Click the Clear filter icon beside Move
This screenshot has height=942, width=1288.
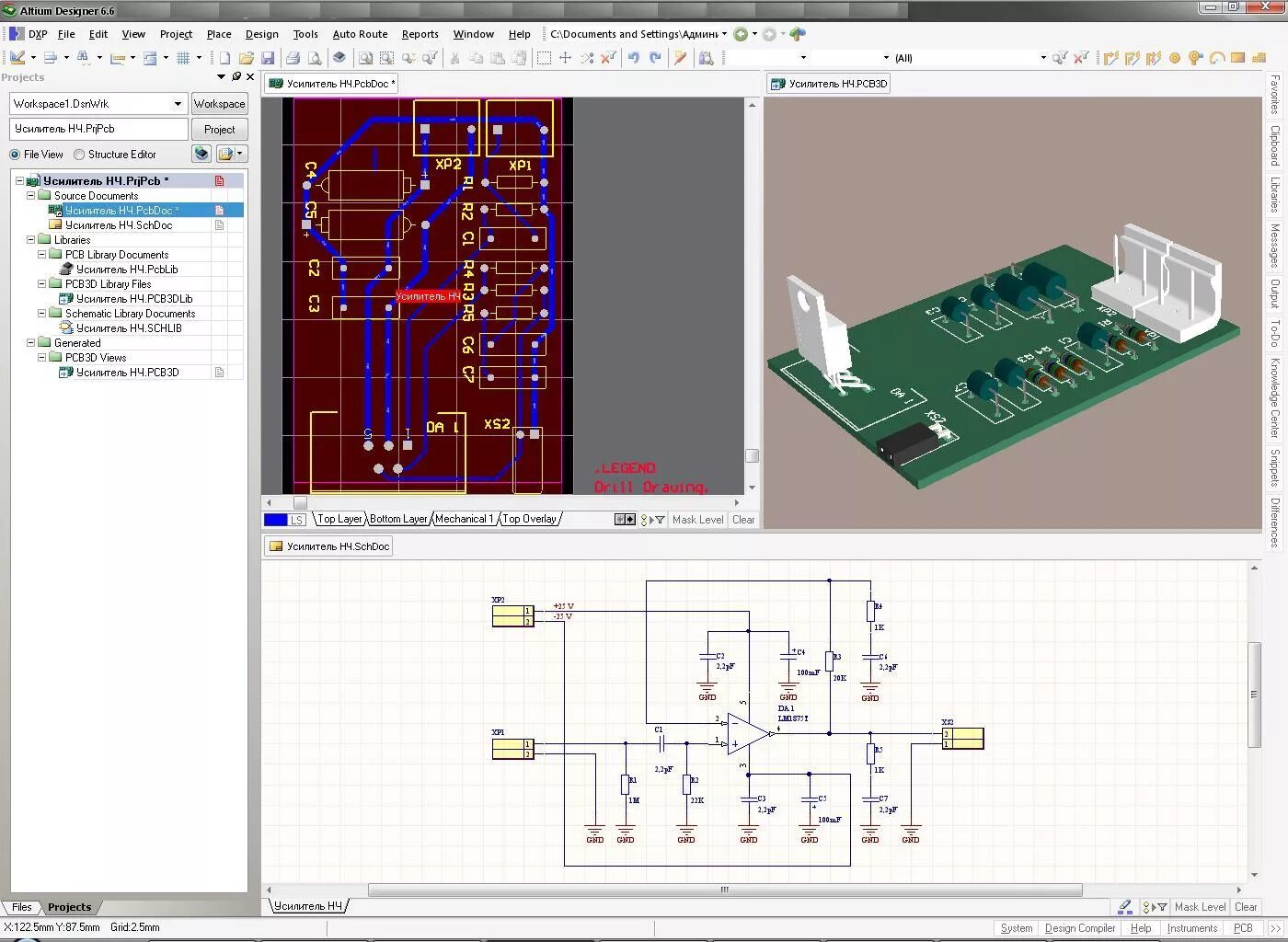point(608,58)
